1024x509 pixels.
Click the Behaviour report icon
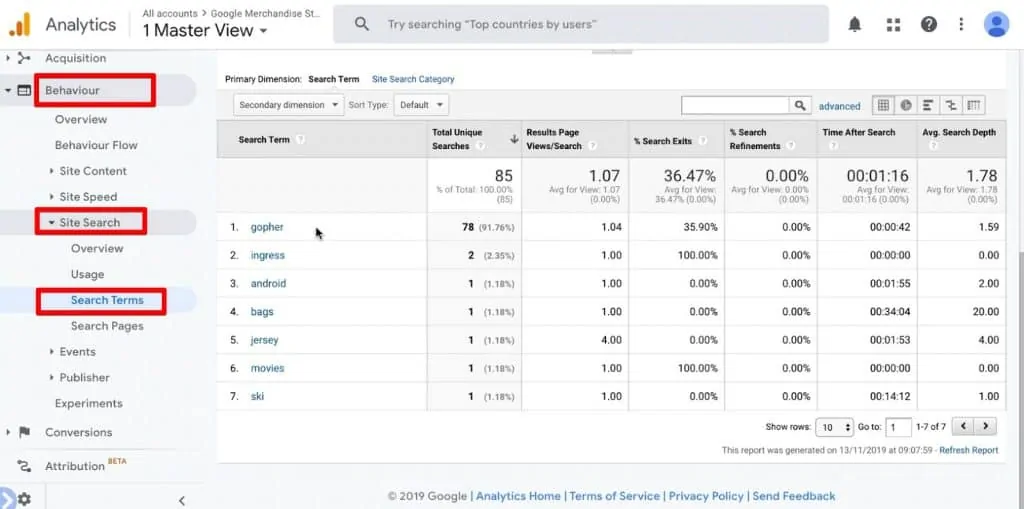24,90
